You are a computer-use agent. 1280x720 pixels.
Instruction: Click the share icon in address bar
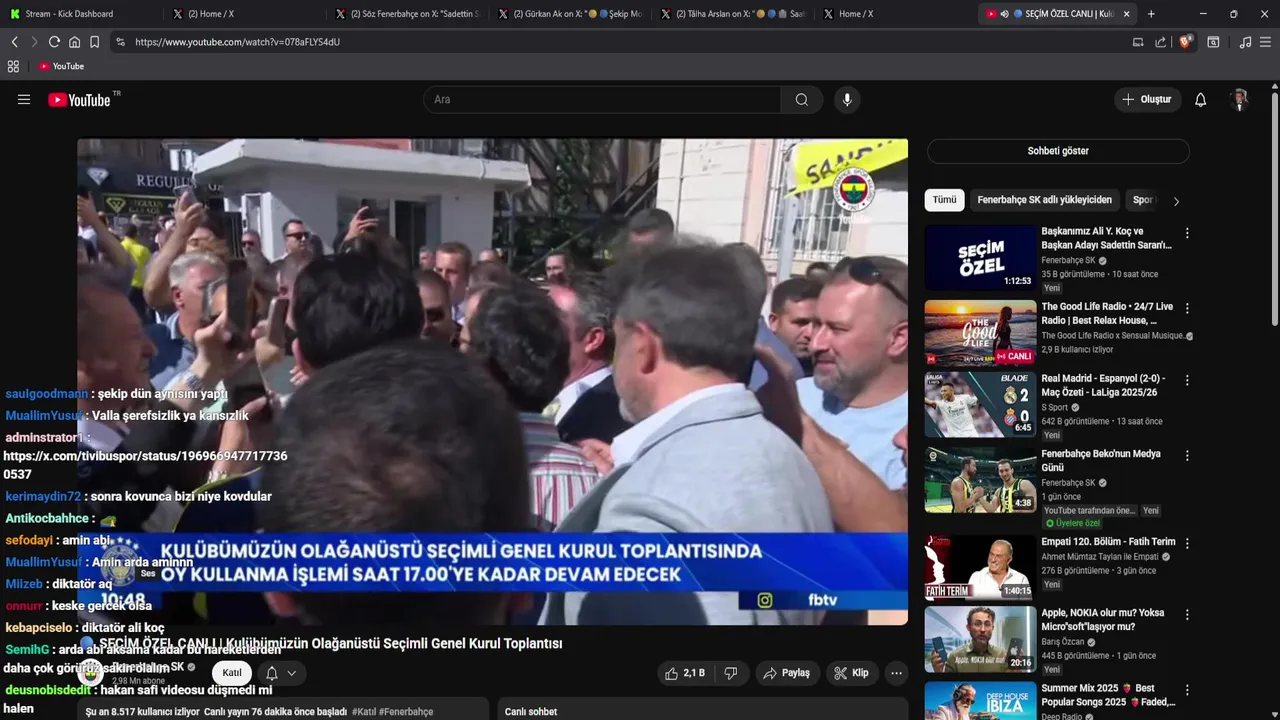click(x=1161, y=42)
